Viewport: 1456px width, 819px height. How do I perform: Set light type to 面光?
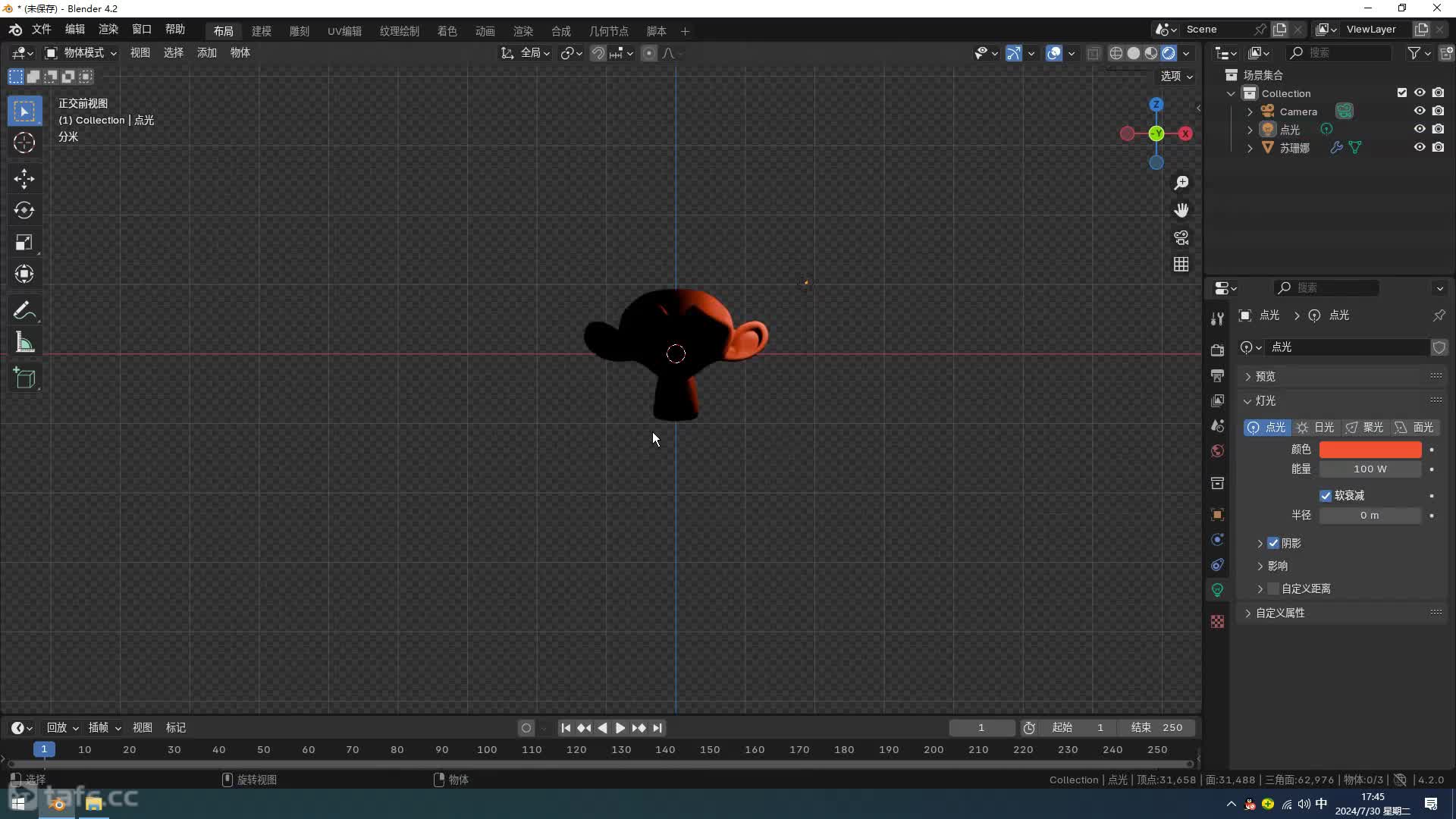click(1414, 428)
